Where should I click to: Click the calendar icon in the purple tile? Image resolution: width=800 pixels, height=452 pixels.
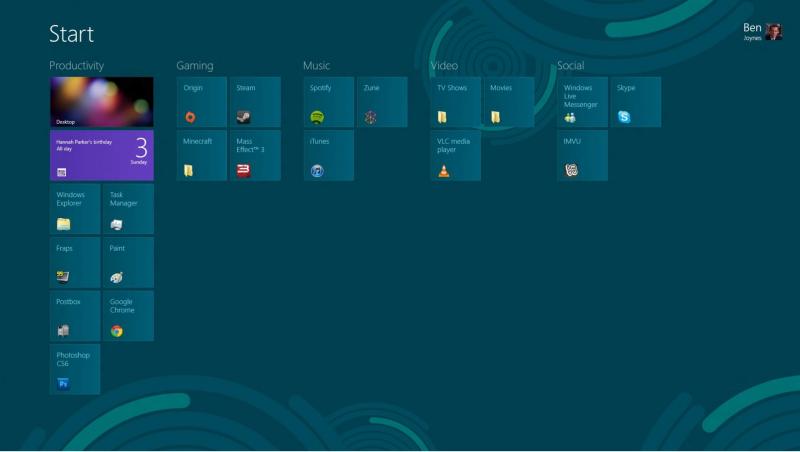click(62, 172)
